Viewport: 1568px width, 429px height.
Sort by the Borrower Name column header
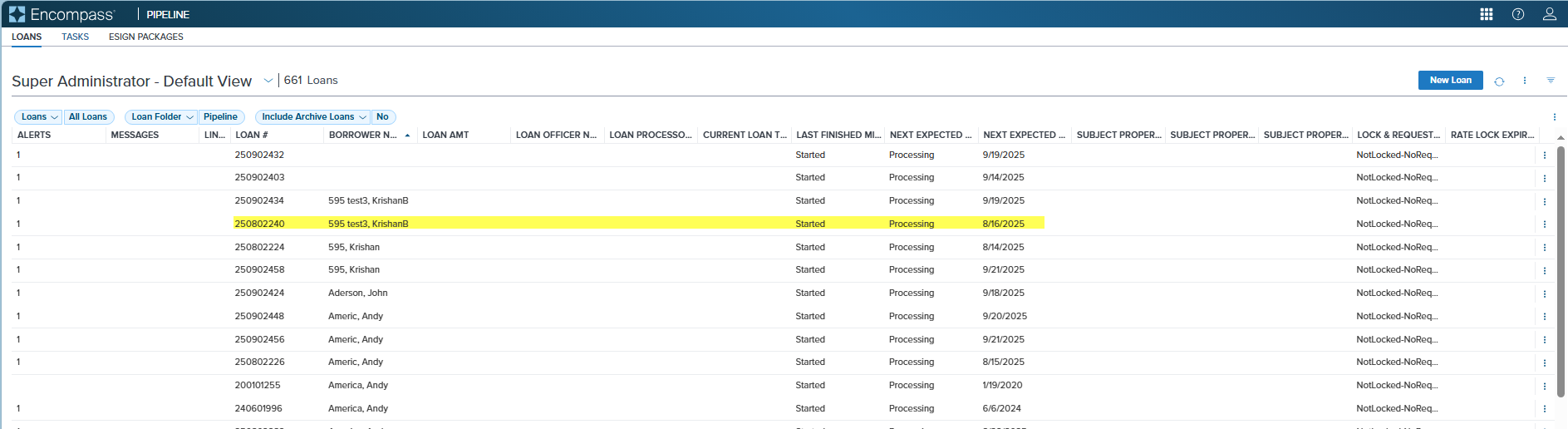click(363, 135)
